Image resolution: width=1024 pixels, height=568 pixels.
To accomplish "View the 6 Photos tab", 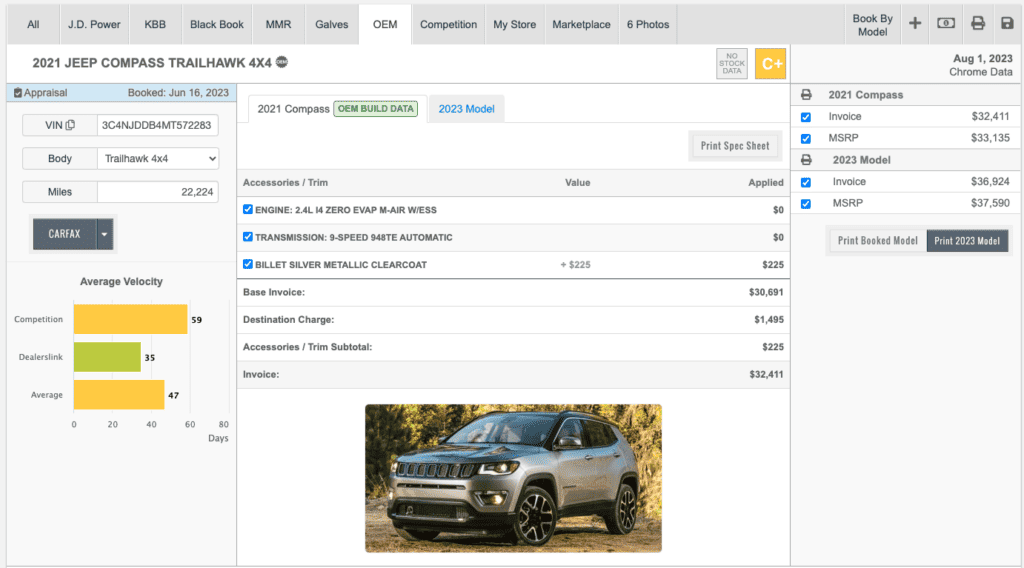I will tap(648, 24).
